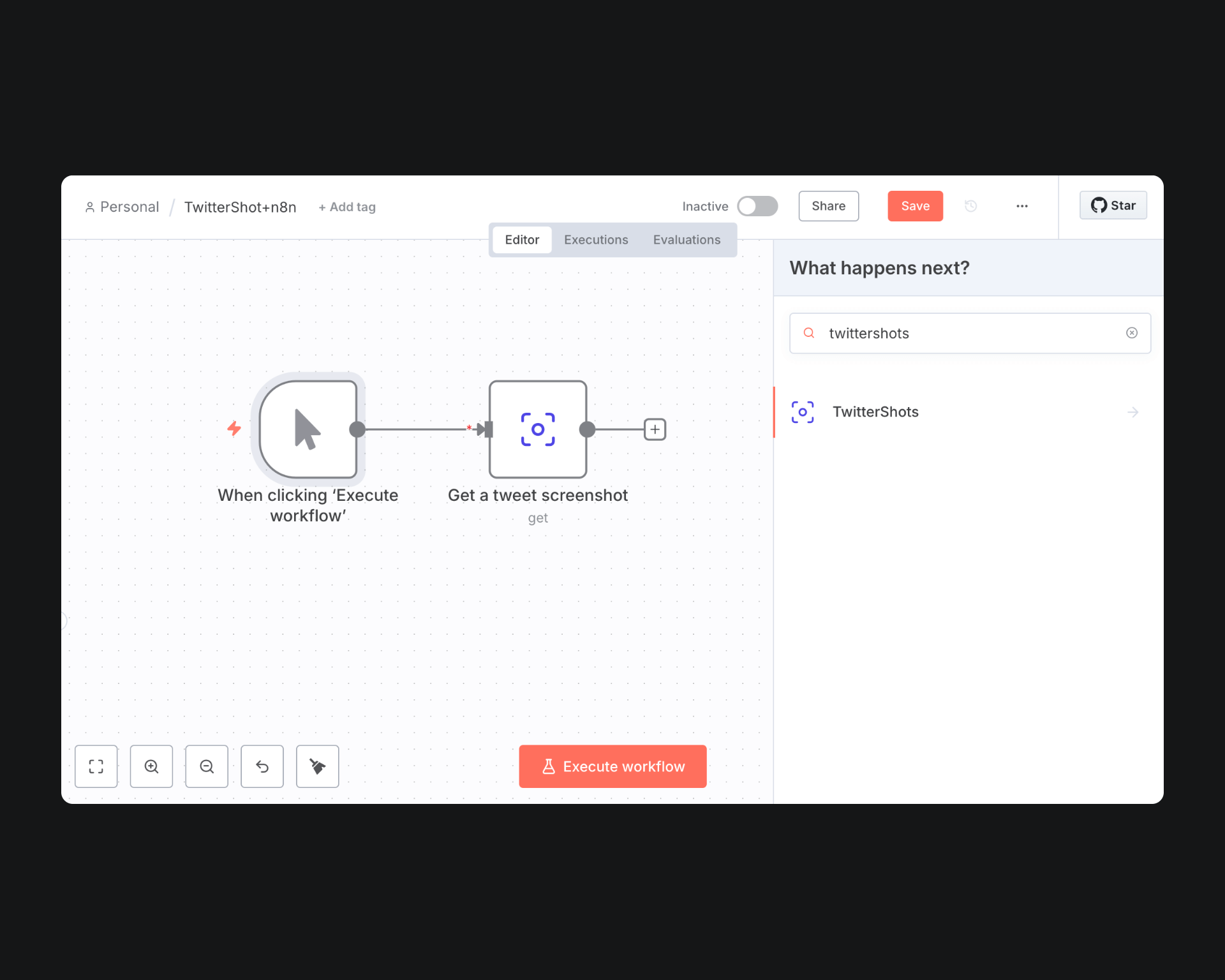1225x980 pixels.
Task: Click the trigger node output handle
Action: [357, 429]
